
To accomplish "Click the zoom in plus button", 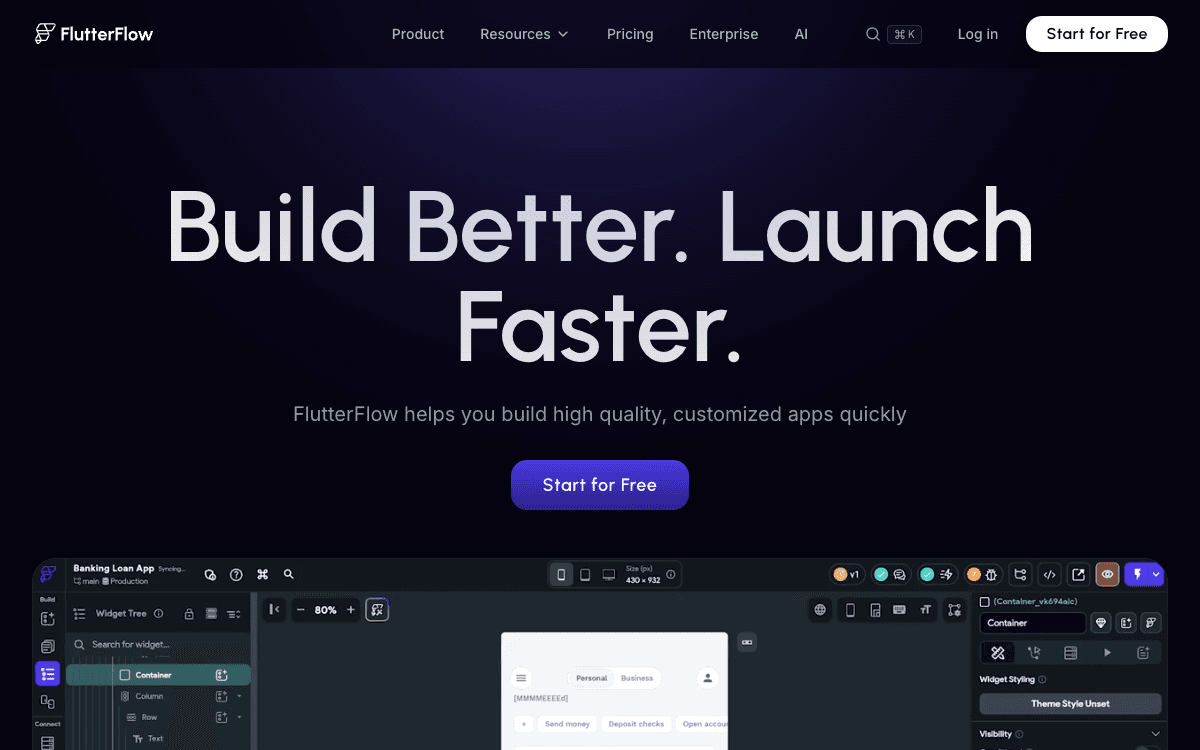I will coord(350,609).
